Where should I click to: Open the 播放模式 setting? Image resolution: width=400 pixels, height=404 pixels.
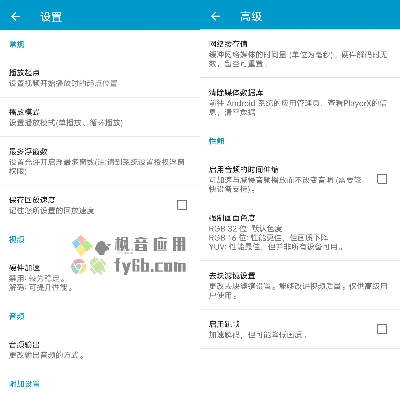point(100,117)
